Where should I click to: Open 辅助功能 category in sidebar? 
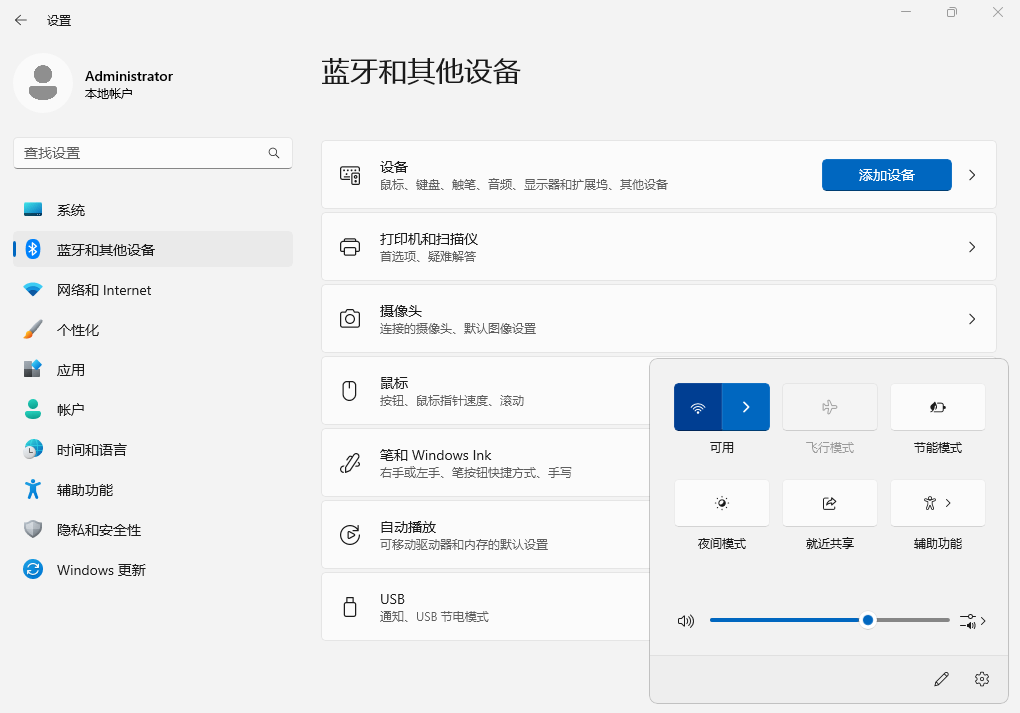click(x=153, y=489)
